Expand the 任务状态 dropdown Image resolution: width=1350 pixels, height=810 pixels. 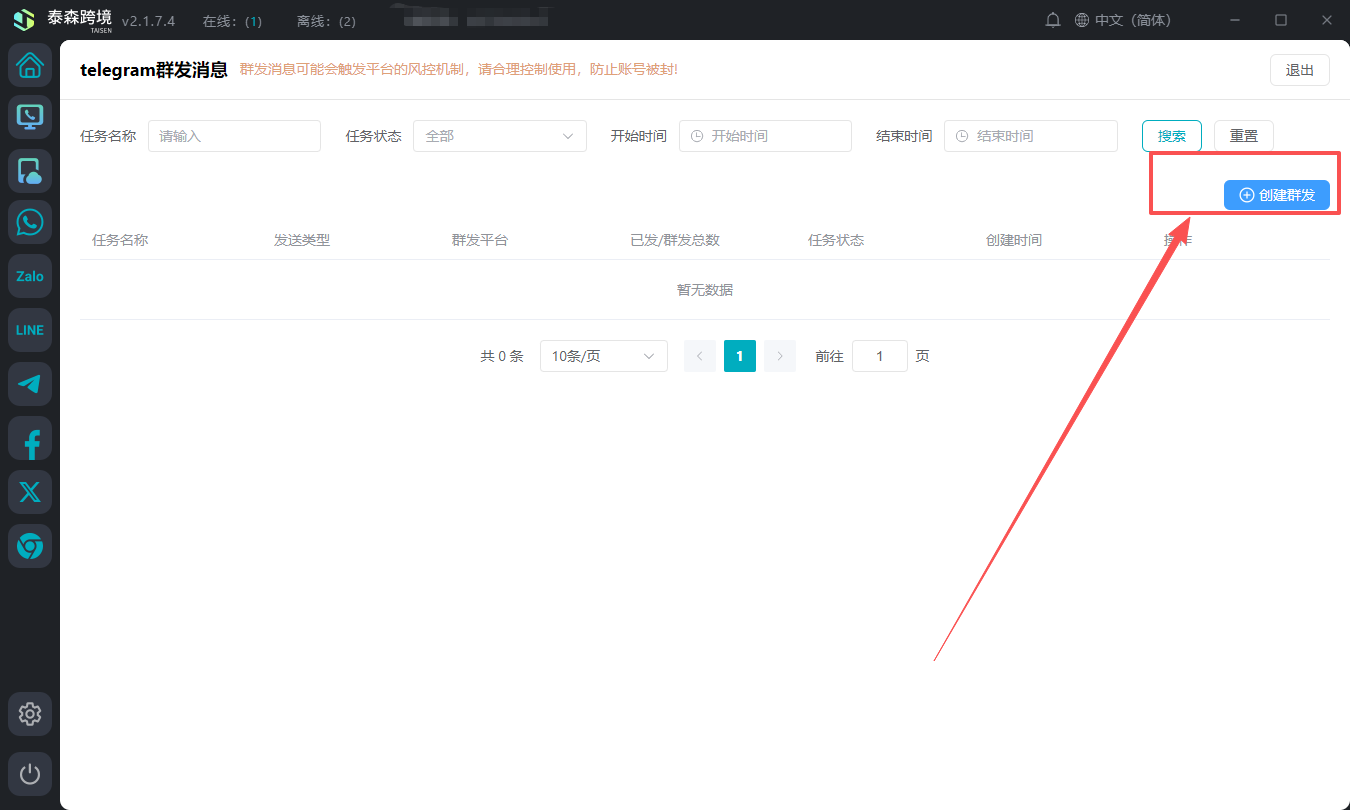pos(499,136)
